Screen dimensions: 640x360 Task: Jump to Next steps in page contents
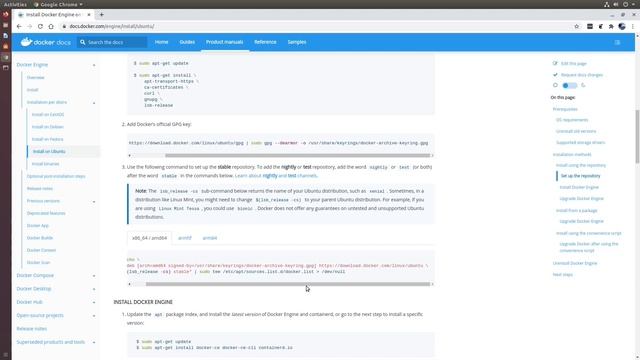(x=562, y=275)
